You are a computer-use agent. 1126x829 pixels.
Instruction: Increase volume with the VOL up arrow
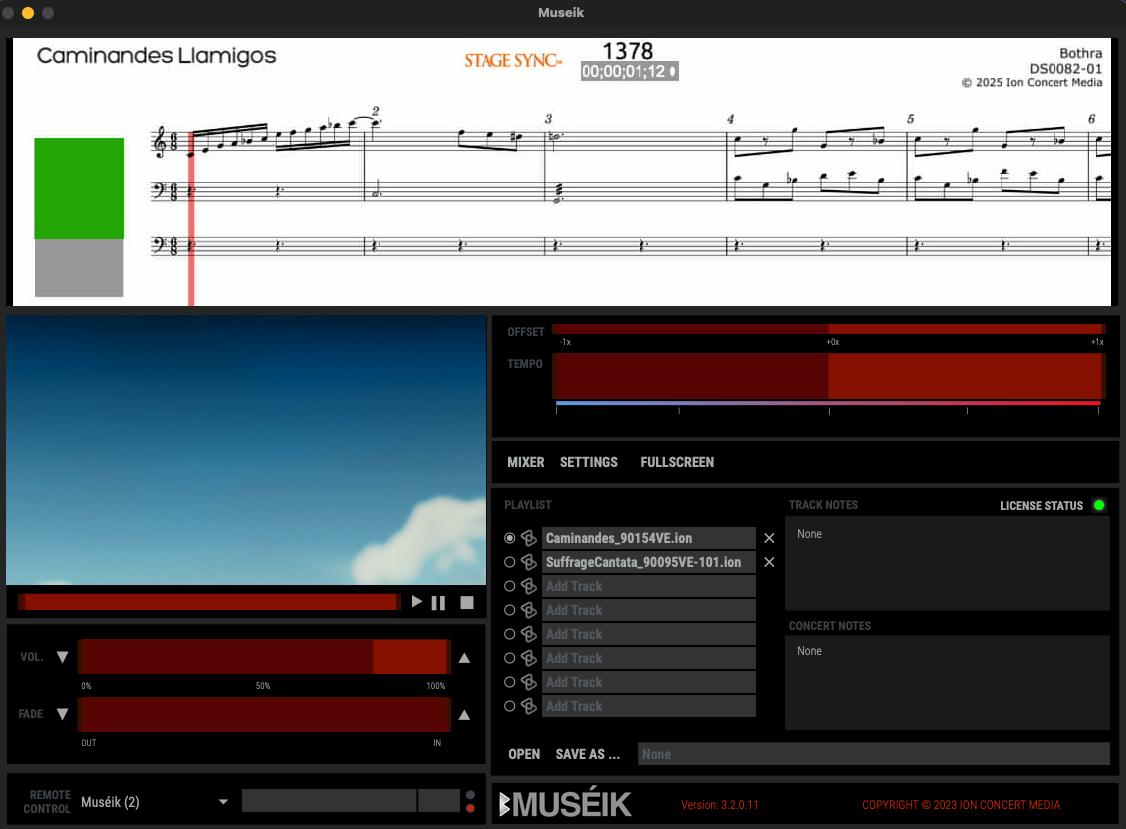(465, 657)
